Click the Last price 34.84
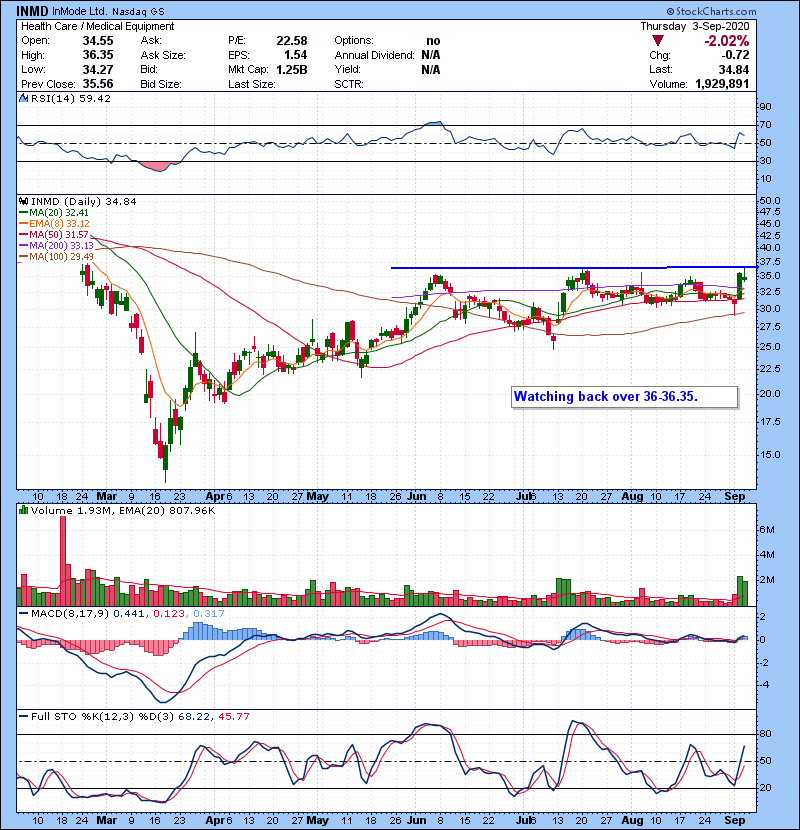Screen dimensions: 800x830 pyautogui.click(x=734, y=69)
